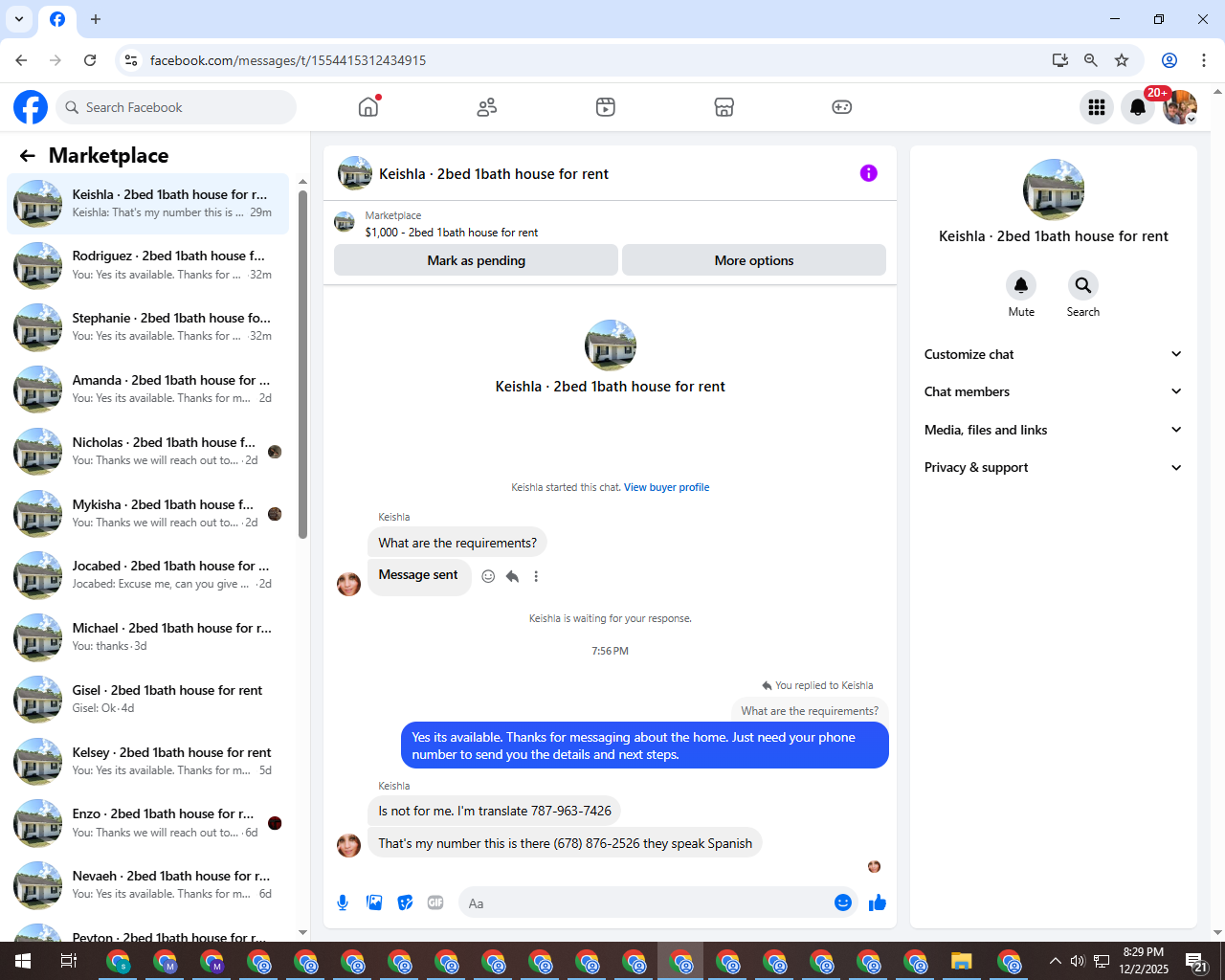Open conversation information purple icon
The height and width of the screenshot is (980, 1225).
[x=869, y=173]
